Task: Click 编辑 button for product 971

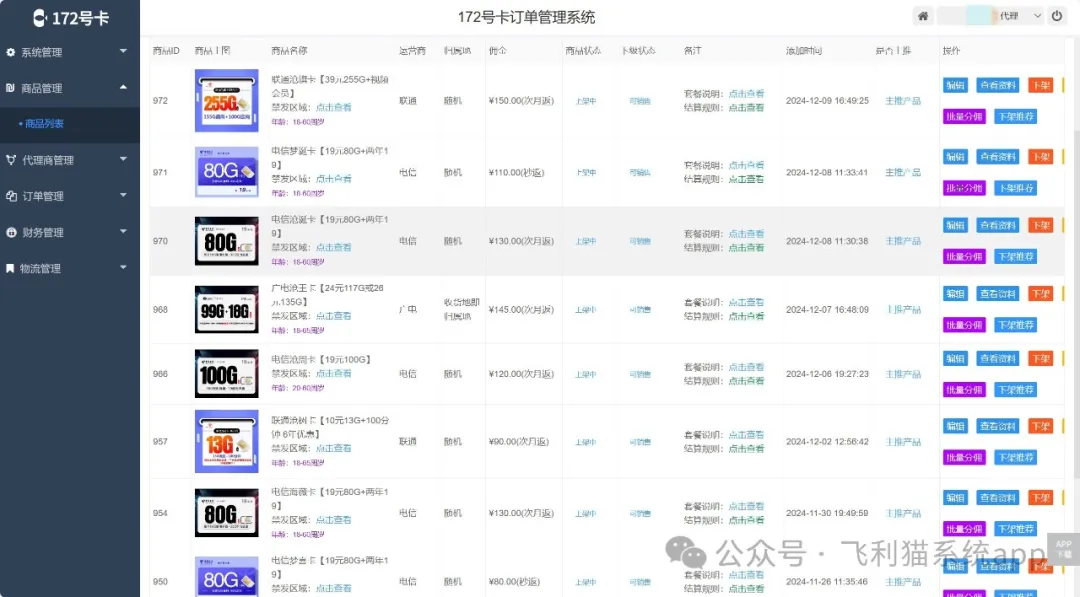Action: pos(955,157)
